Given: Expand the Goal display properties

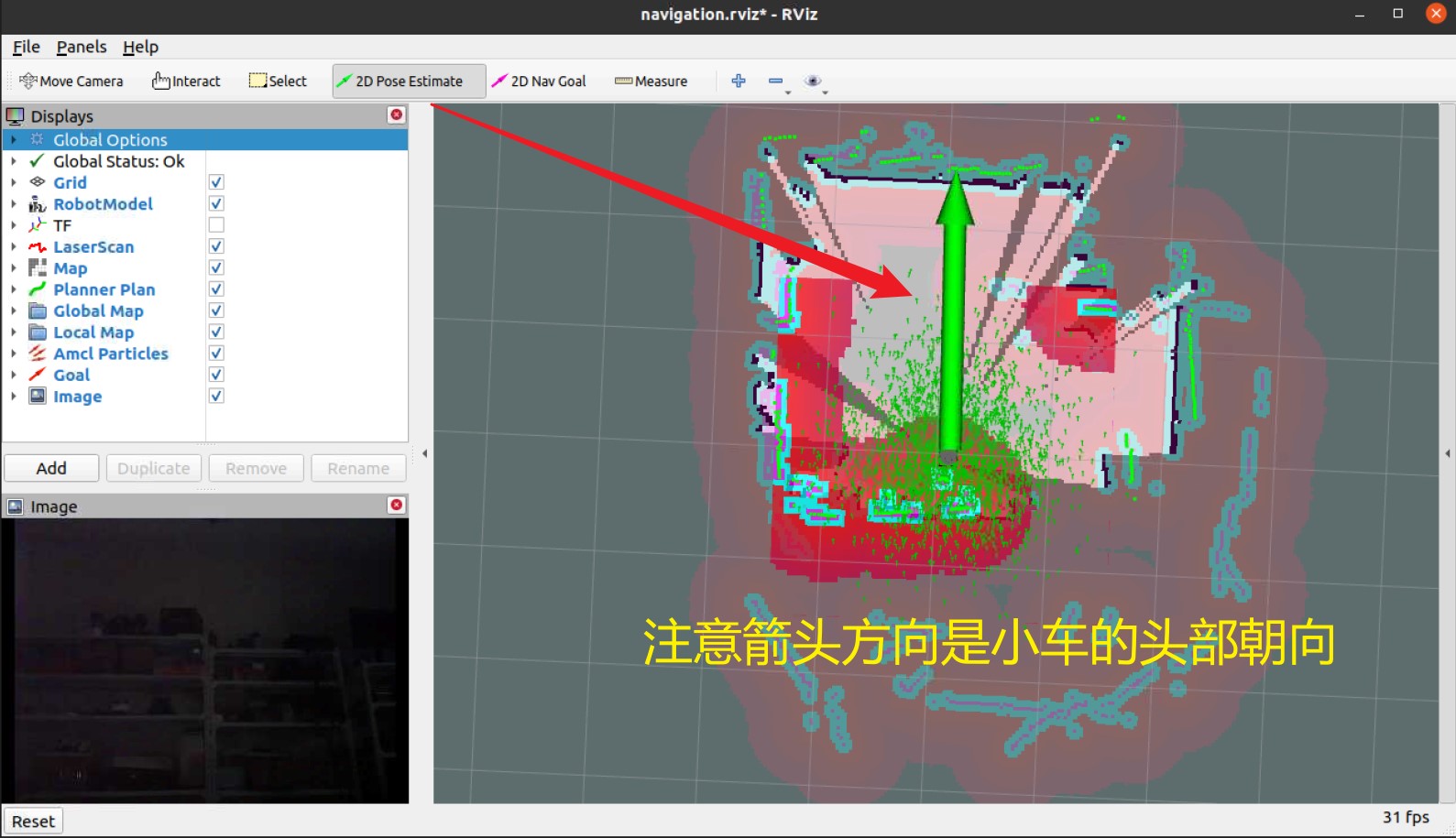Looking at the screenshot, I should point(14,375).
